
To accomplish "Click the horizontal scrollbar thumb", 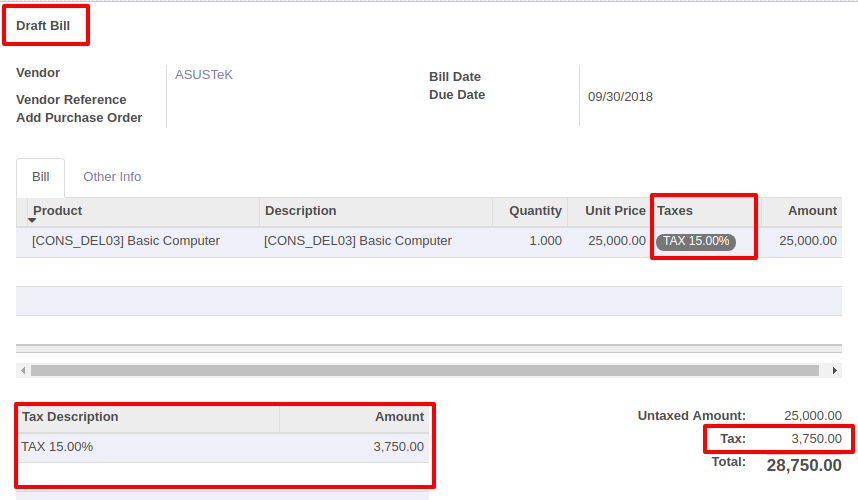I will click(x=425, y=370).
